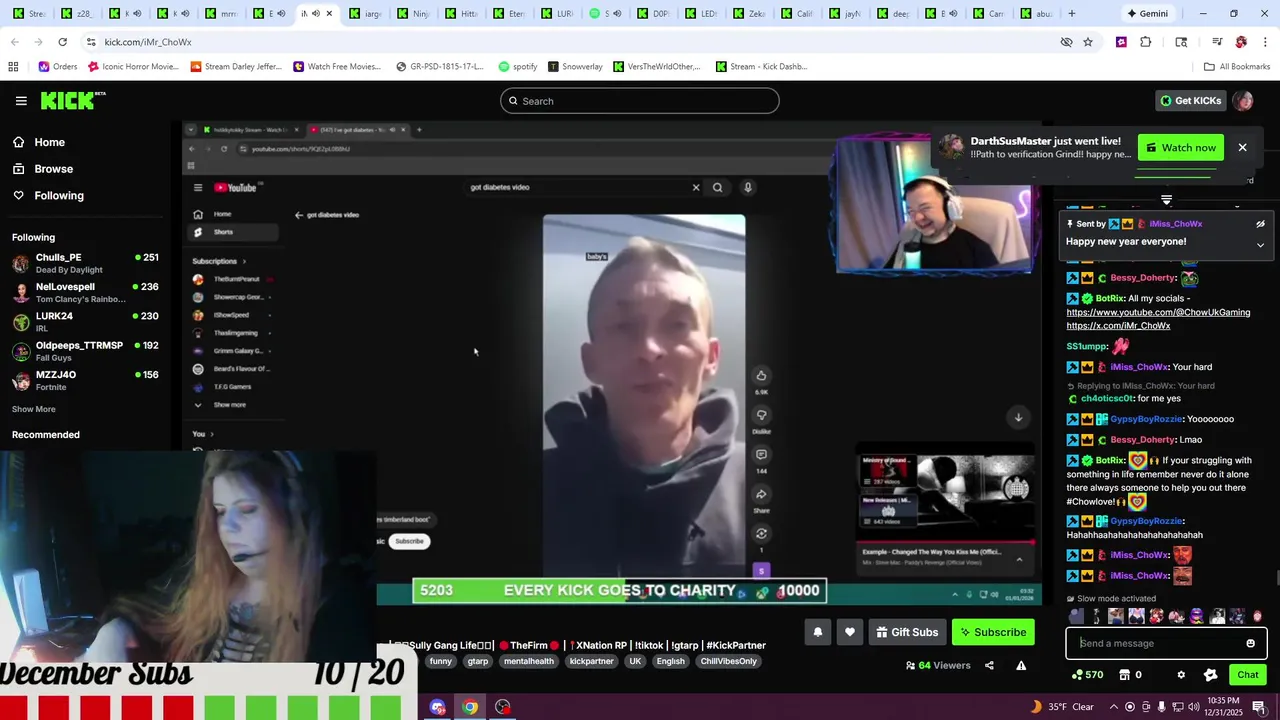Screen dimensions: 1280x720
Task: Subscribe to the channel
Action: point(993,632)
